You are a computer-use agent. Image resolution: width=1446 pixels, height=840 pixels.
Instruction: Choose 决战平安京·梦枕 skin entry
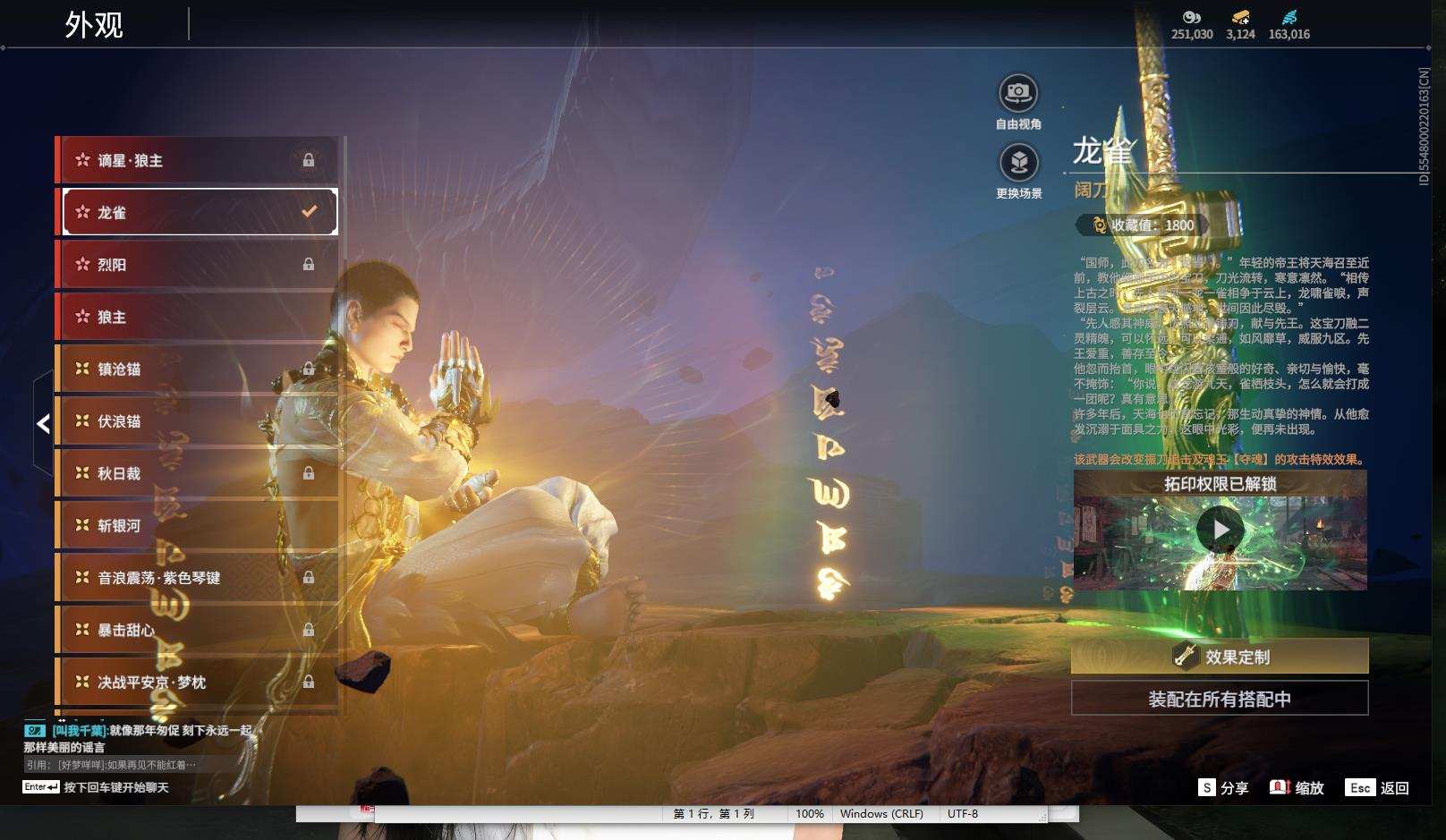tap(197, 682)
